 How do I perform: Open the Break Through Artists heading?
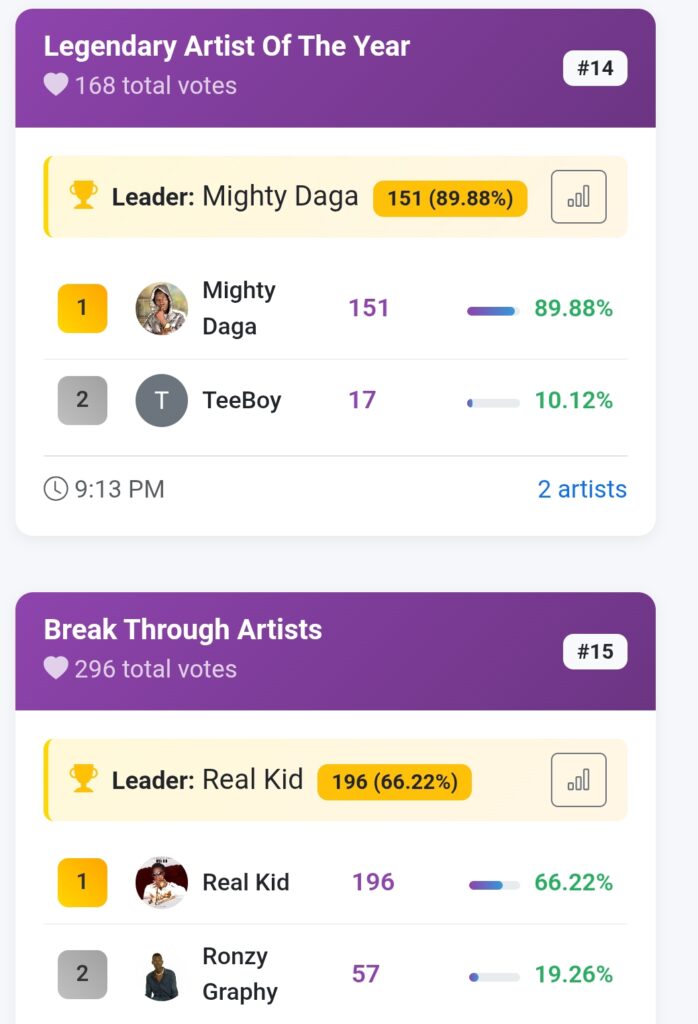point(183,630)
